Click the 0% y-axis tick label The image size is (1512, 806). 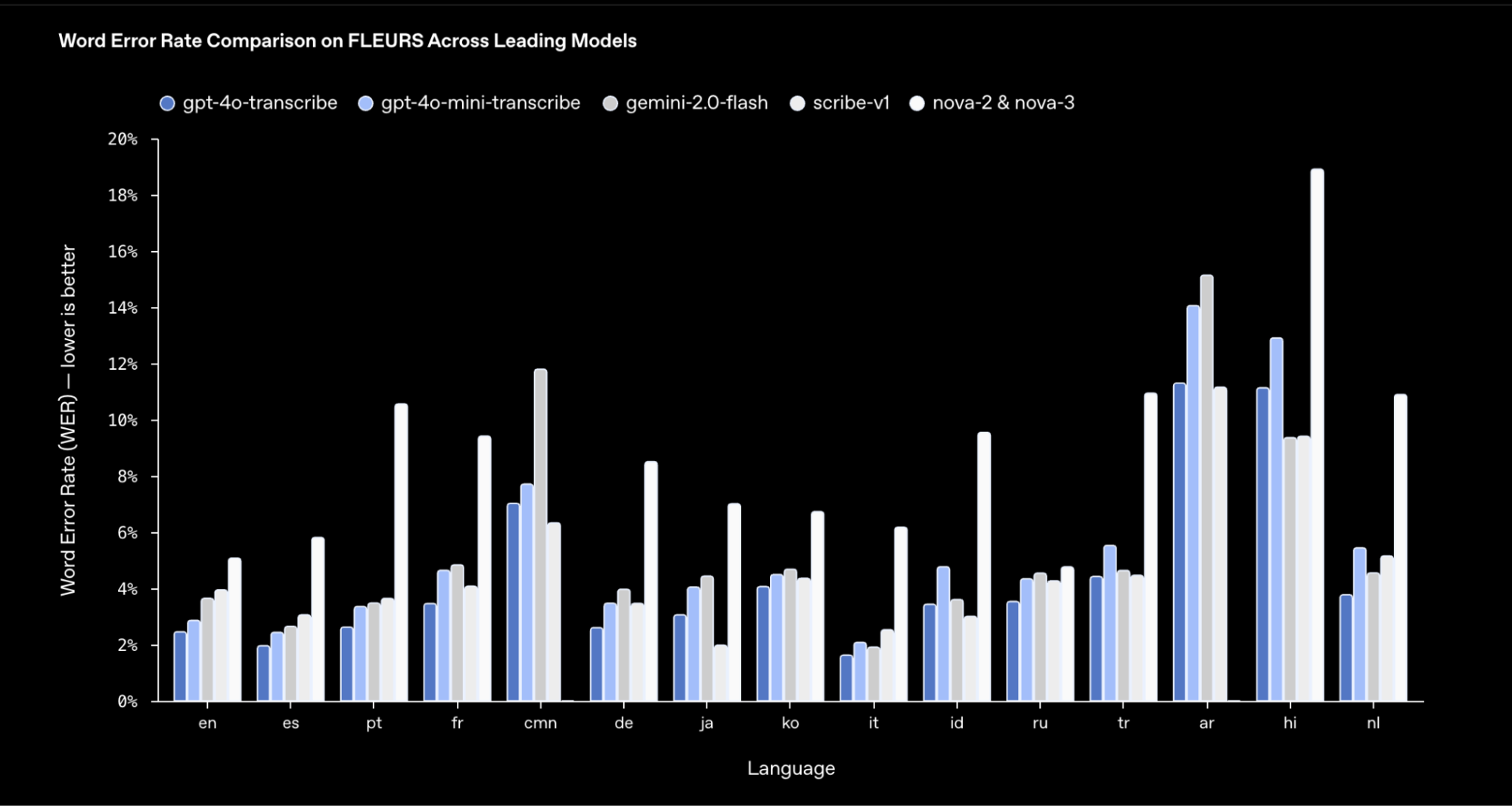(127, 702)
